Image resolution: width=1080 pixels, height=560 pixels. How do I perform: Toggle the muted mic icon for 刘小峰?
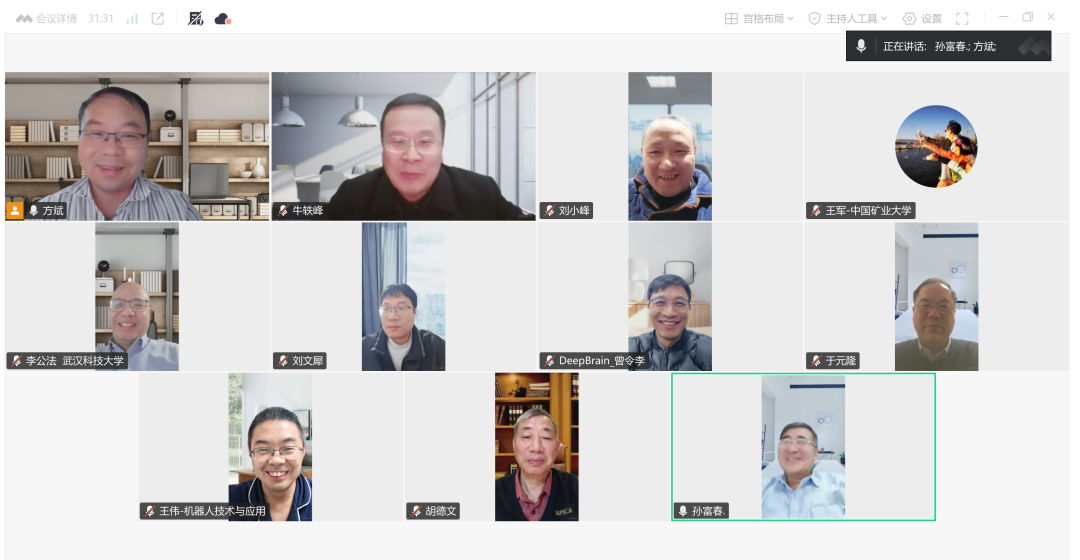click(550, 211)
